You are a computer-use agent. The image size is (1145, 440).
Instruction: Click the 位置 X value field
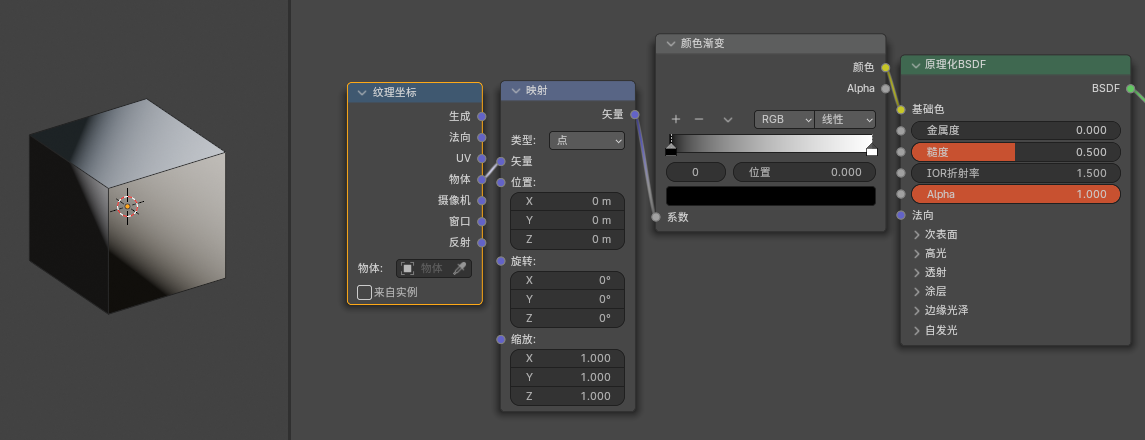click(x=567, y=201)
